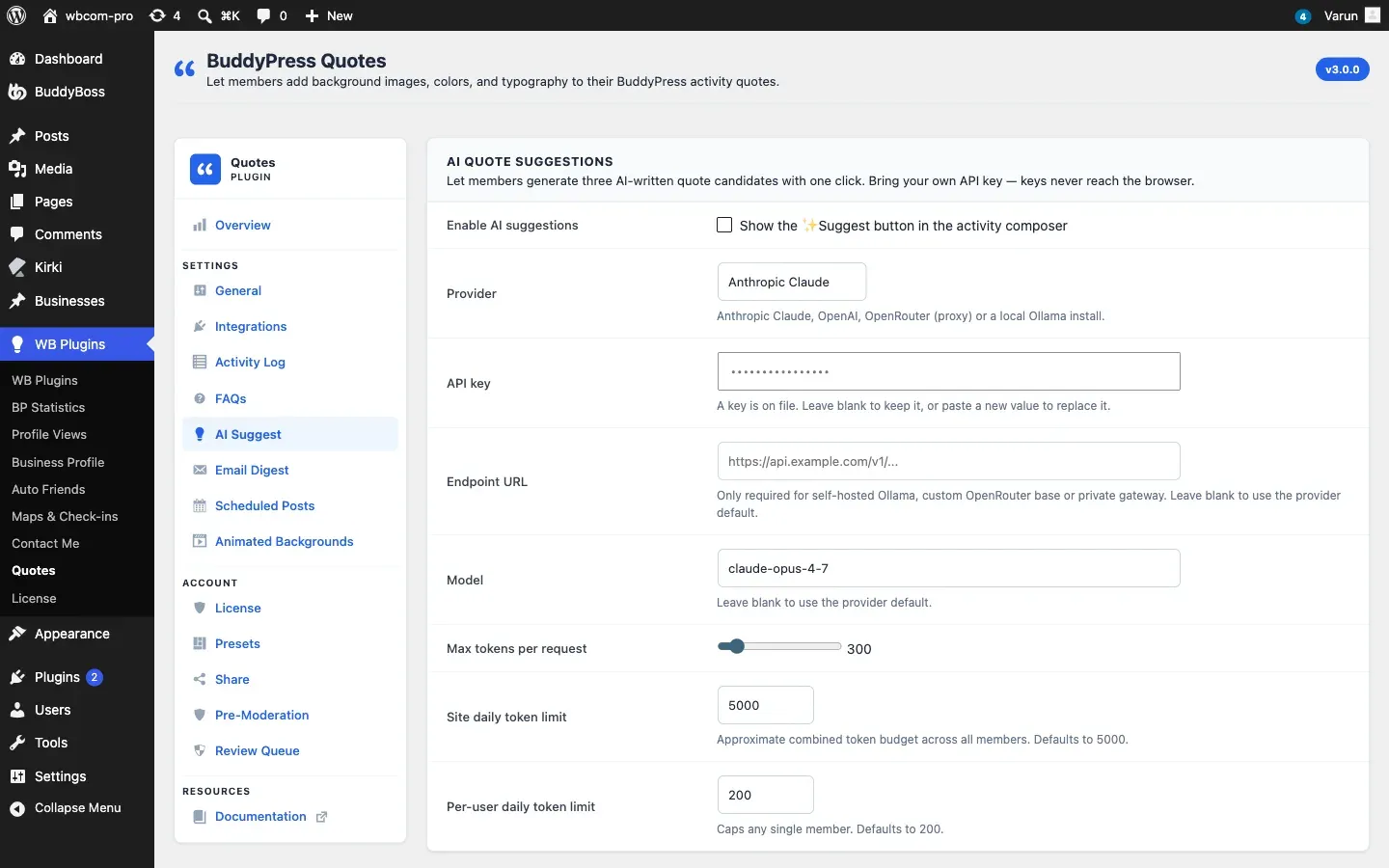Switch to Activity Log
Viewport: 1389px width, 868px height.
point(290,362)
